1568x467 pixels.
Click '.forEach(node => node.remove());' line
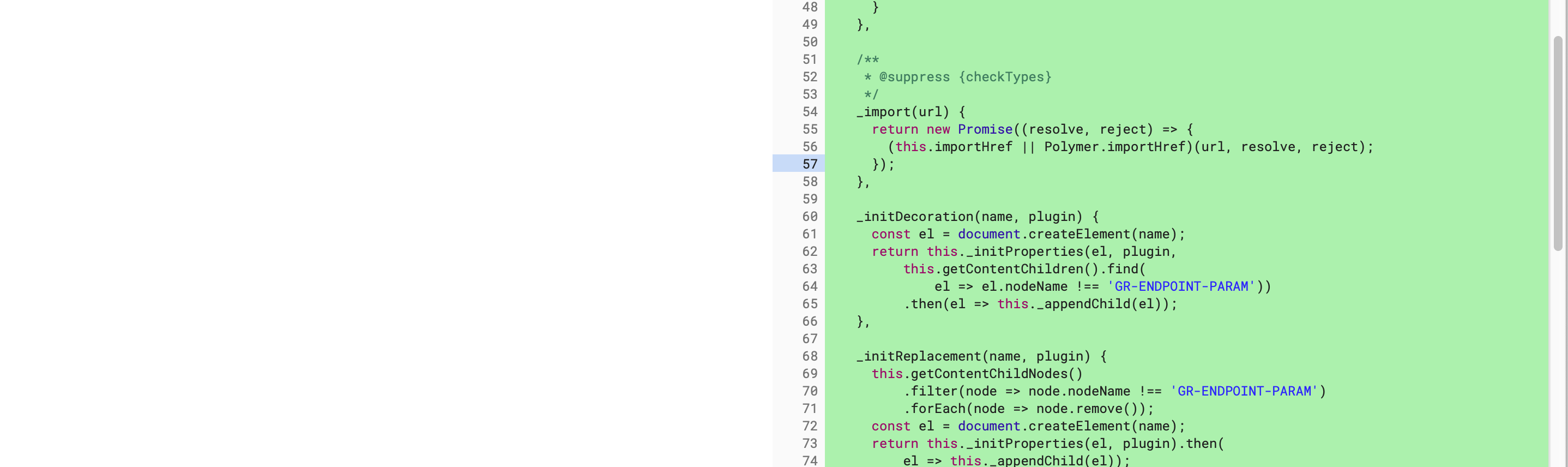(1029, 409)
